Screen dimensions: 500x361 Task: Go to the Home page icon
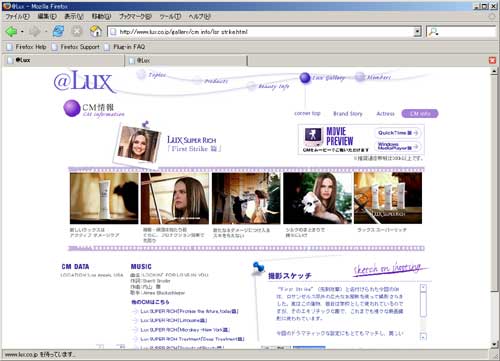pyautogui.click(x=96, y=31)
